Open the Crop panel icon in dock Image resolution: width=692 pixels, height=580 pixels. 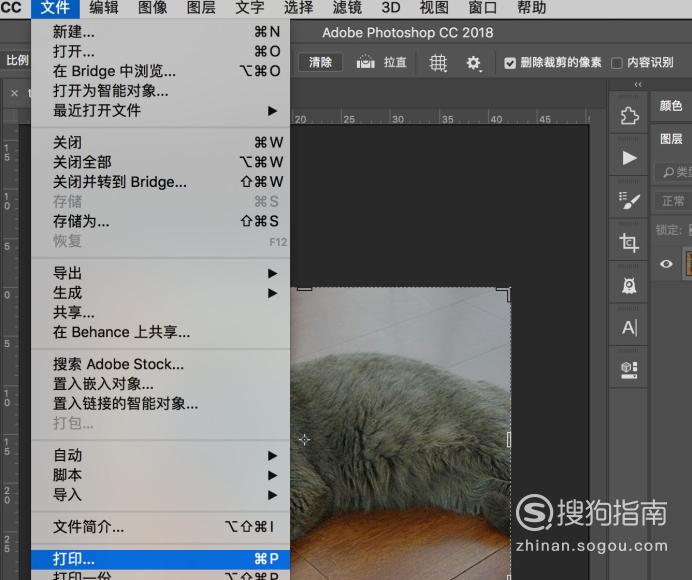click(629, 242)
